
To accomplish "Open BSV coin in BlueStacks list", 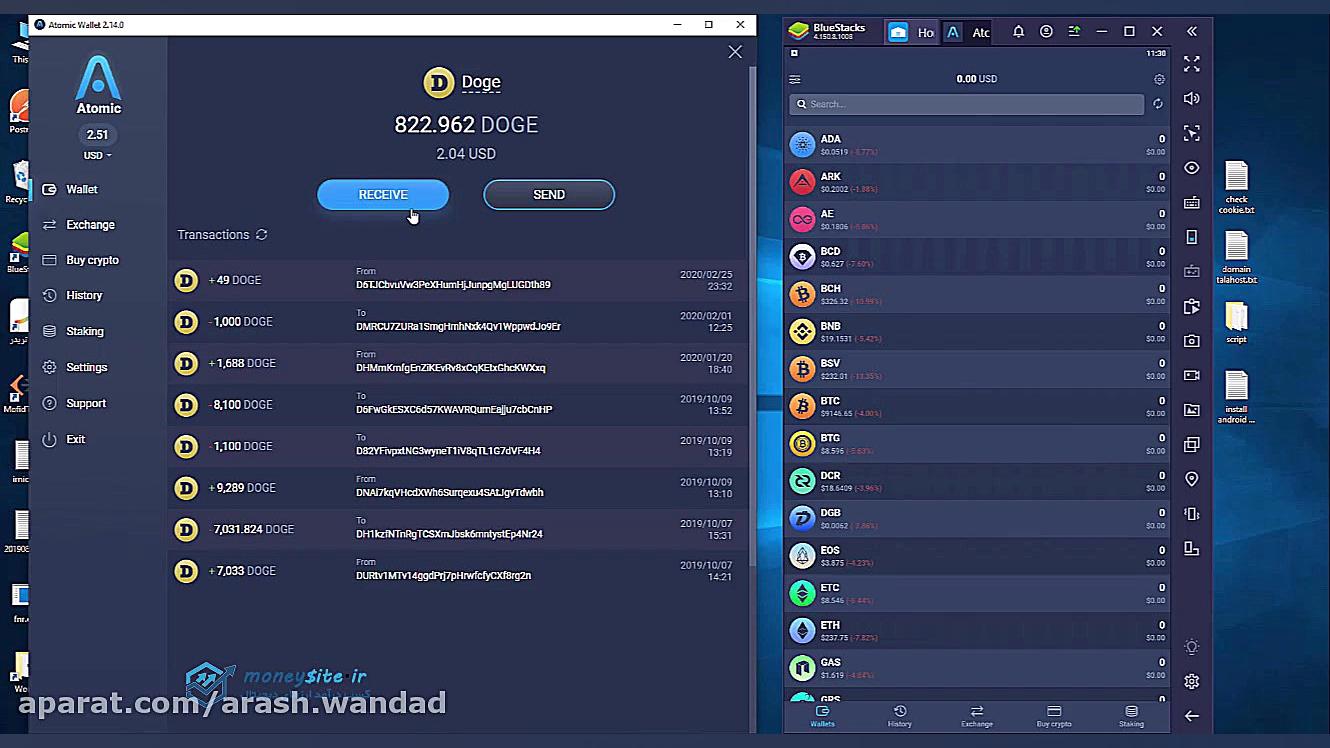I will point(977,369).
